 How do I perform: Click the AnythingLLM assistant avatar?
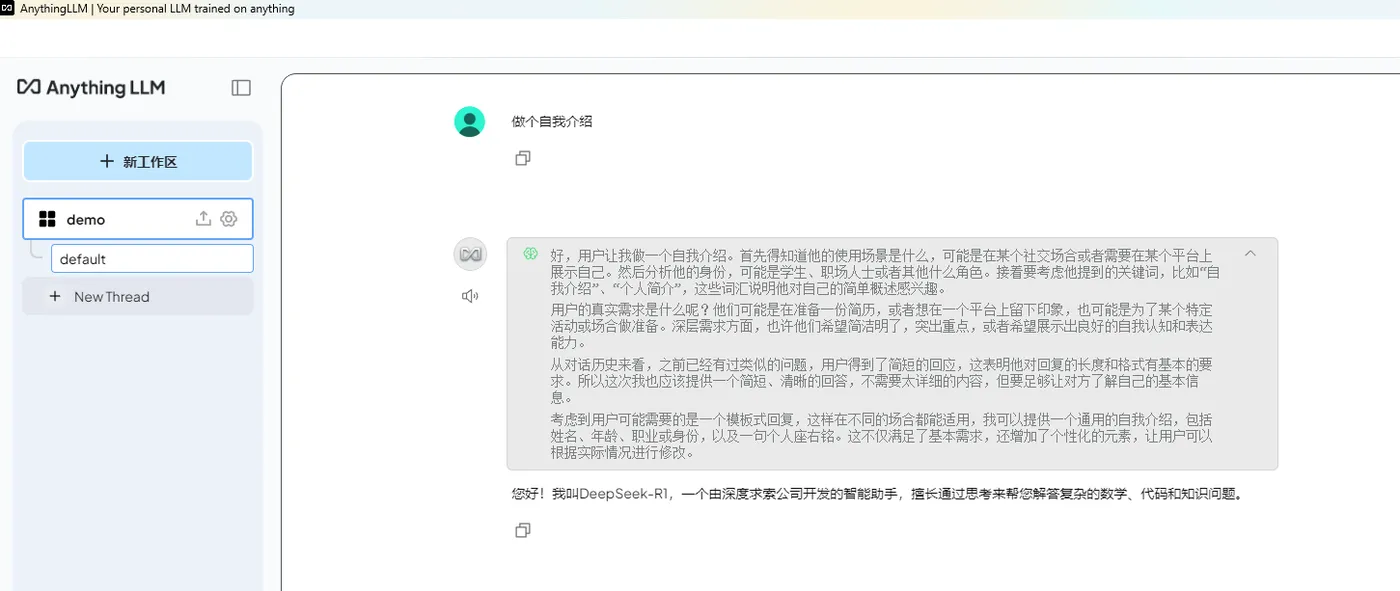pyautogui.click(x=470, y=254)
